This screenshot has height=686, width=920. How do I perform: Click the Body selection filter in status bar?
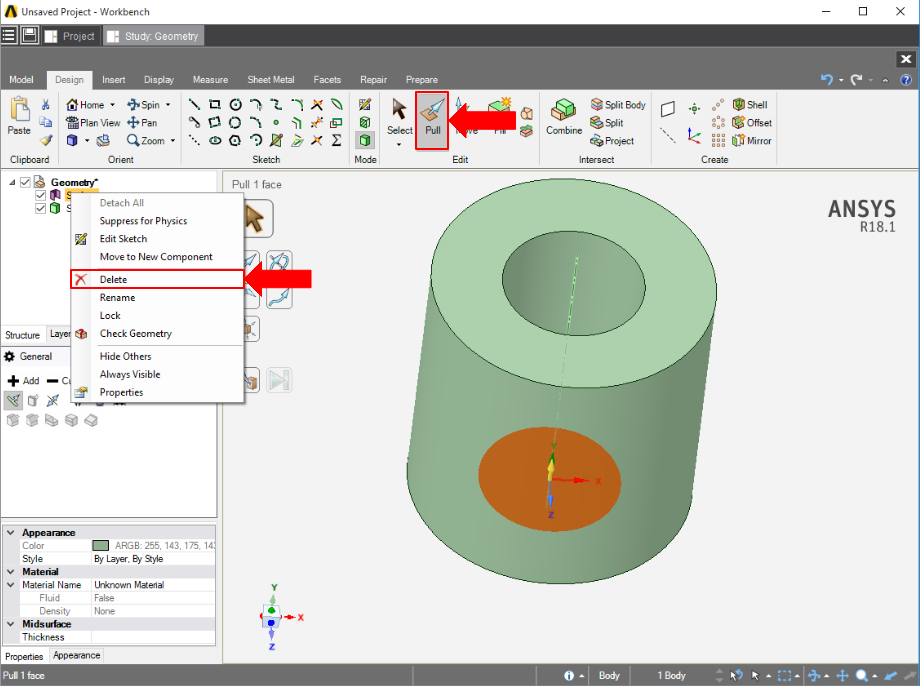coord(609,675)
